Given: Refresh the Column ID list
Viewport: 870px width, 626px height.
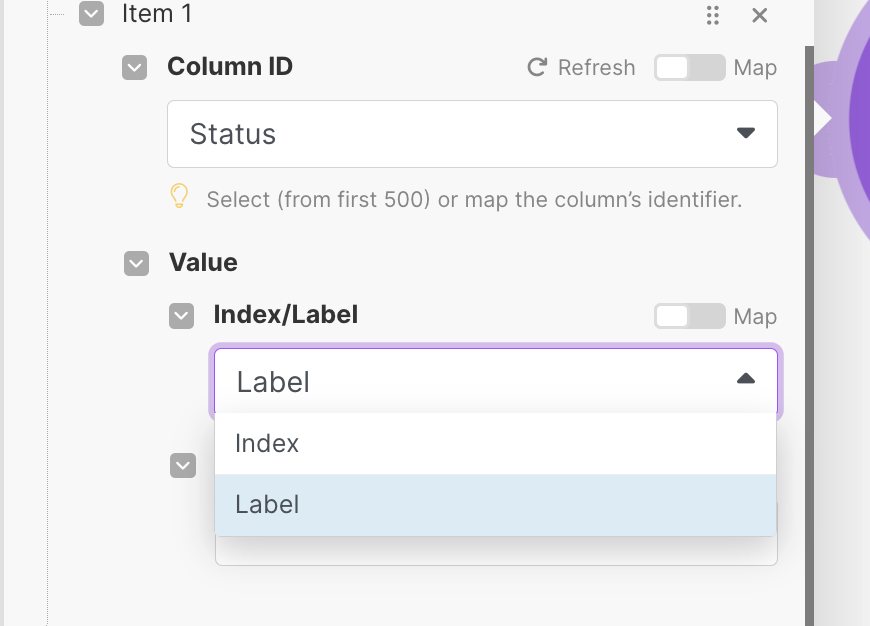Looking at the screenshot, I should click(581, 67).
